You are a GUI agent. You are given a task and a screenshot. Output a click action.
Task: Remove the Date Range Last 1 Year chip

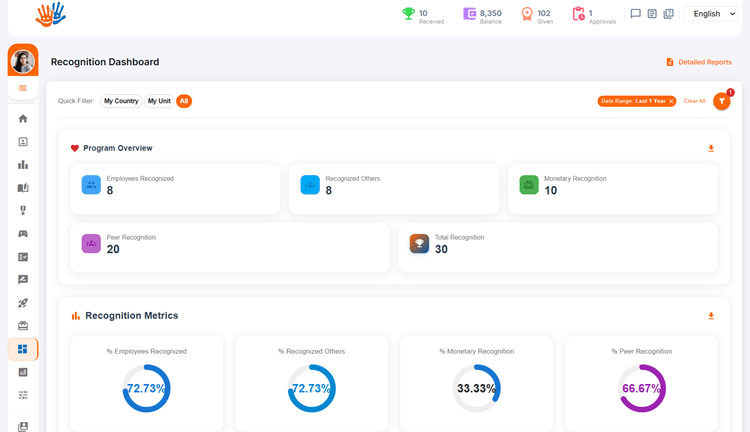[671, 101]
